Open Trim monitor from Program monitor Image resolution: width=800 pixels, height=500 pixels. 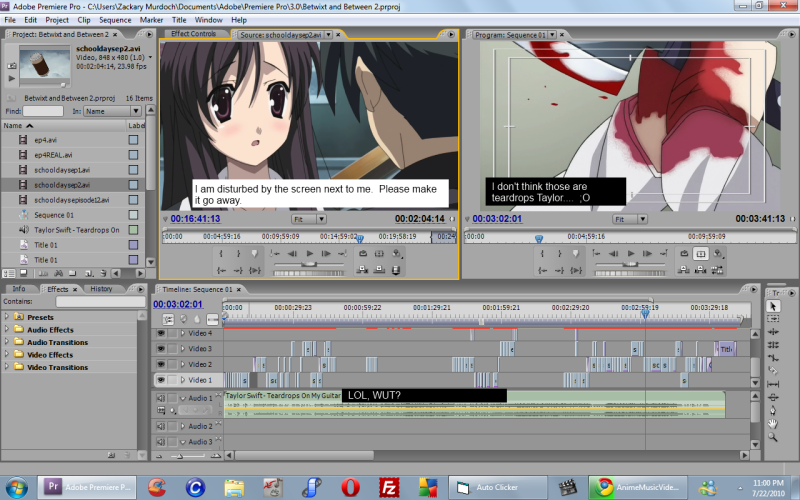pyautogui.click(x=717, y=269)
